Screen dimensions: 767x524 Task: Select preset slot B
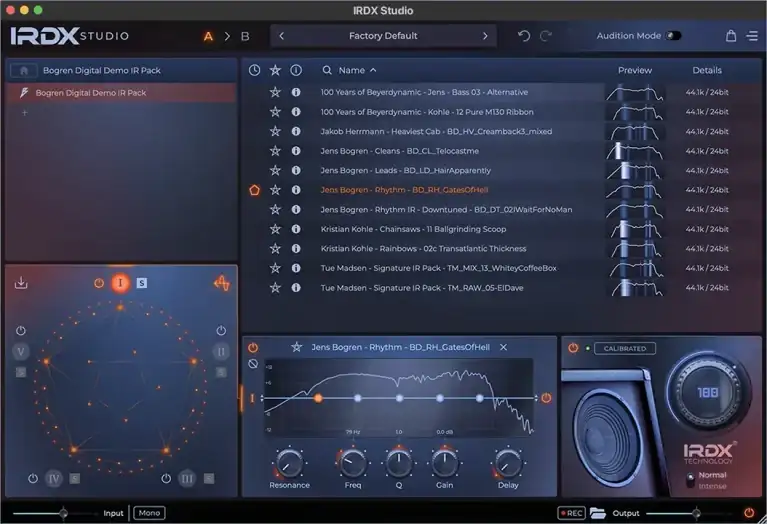(x=245, y=36)
